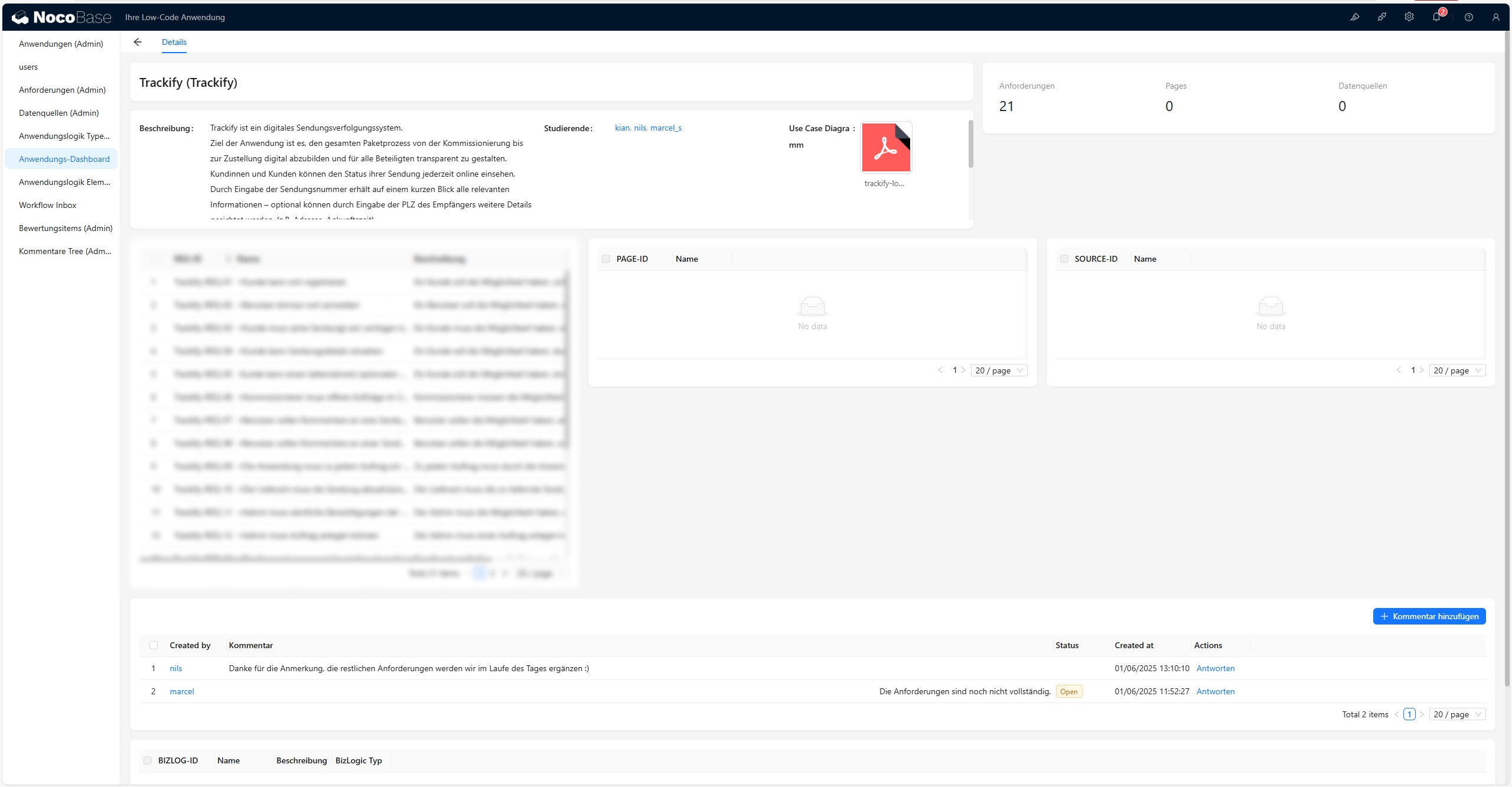
Task: Switch to the Details tab
Action: (x=174, y=41)
